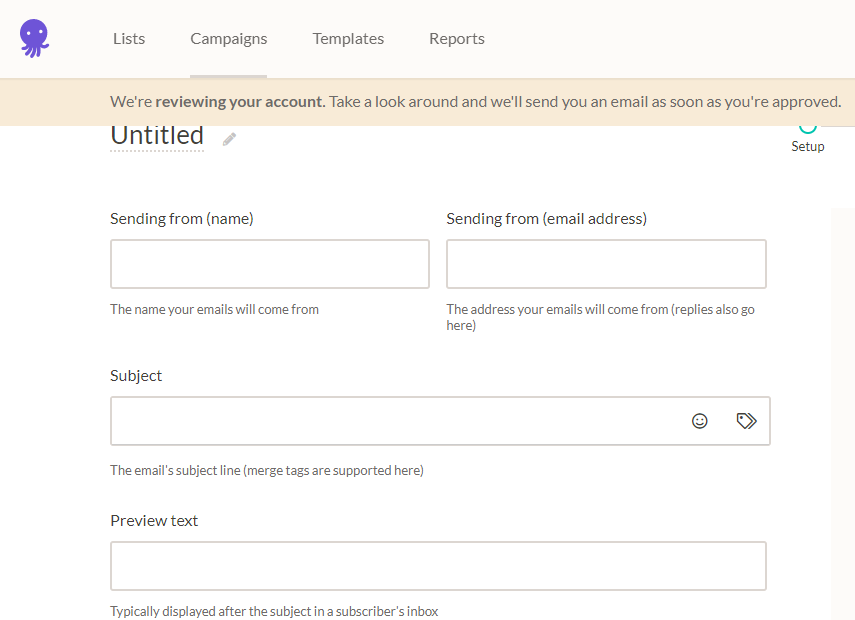Click the 'reviewing your account' banner text
The image size is (855, 620).
[239, 102]
